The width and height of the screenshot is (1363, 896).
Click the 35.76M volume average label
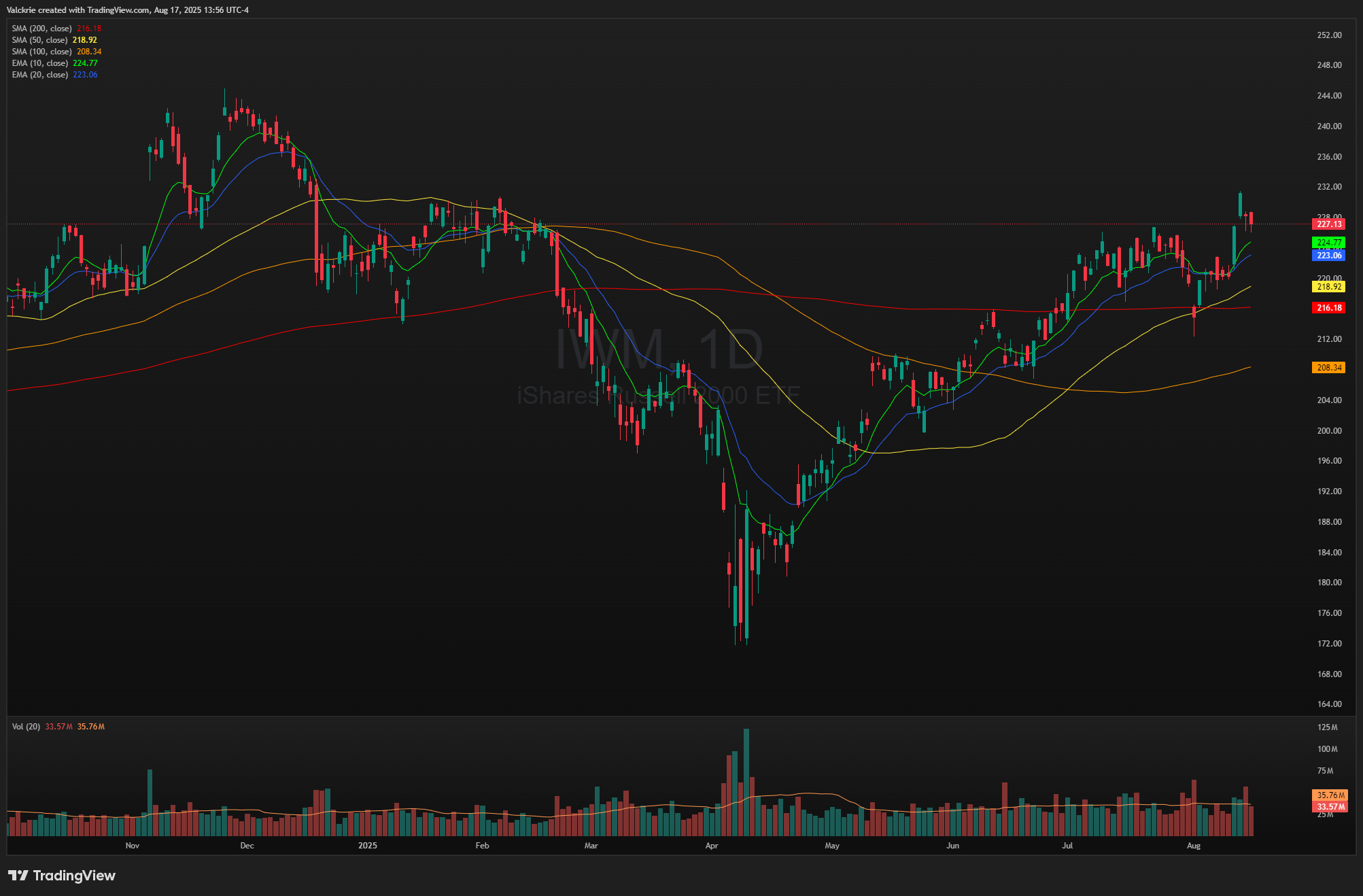pyautogui.click(x=1330, y=795)
